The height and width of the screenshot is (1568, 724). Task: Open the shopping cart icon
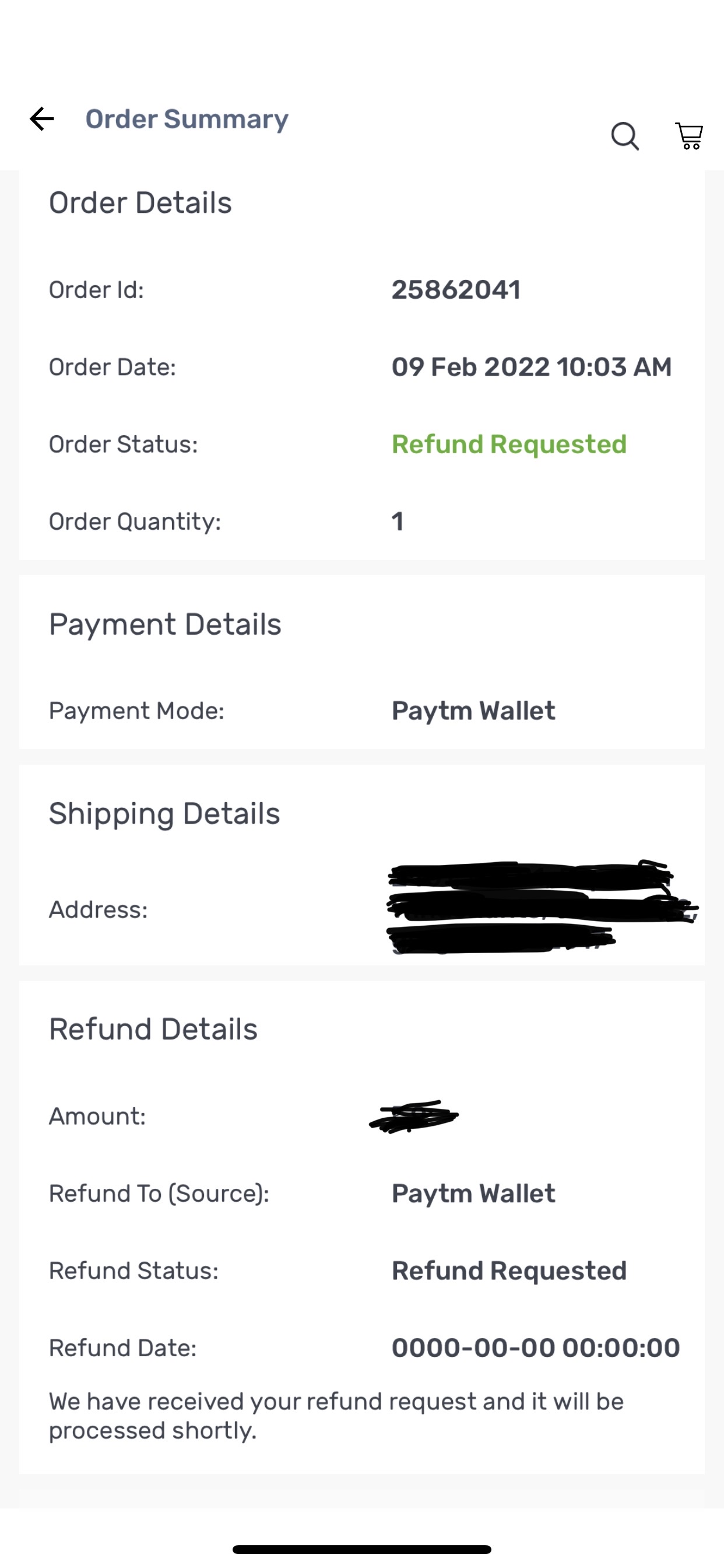(688, 135)
